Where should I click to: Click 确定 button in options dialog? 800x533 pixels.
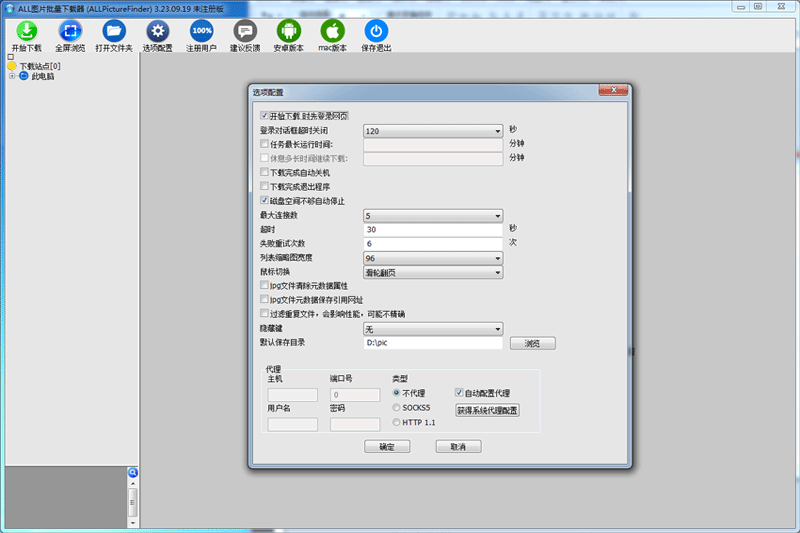click(387, 447)
